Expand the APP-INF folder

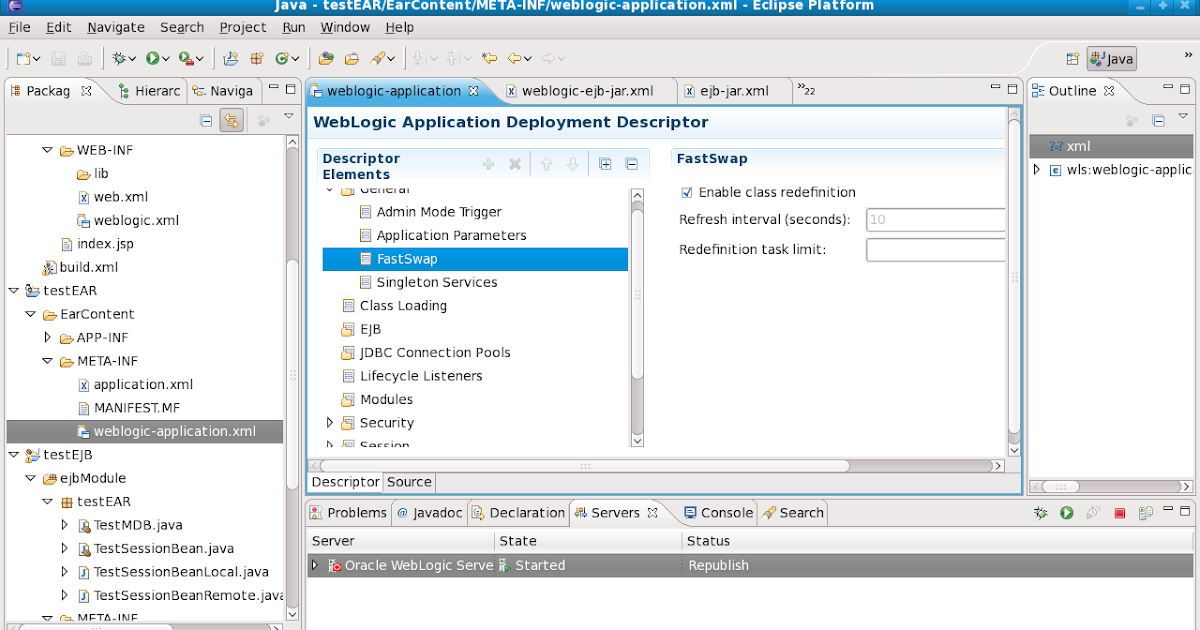(47, 337)
